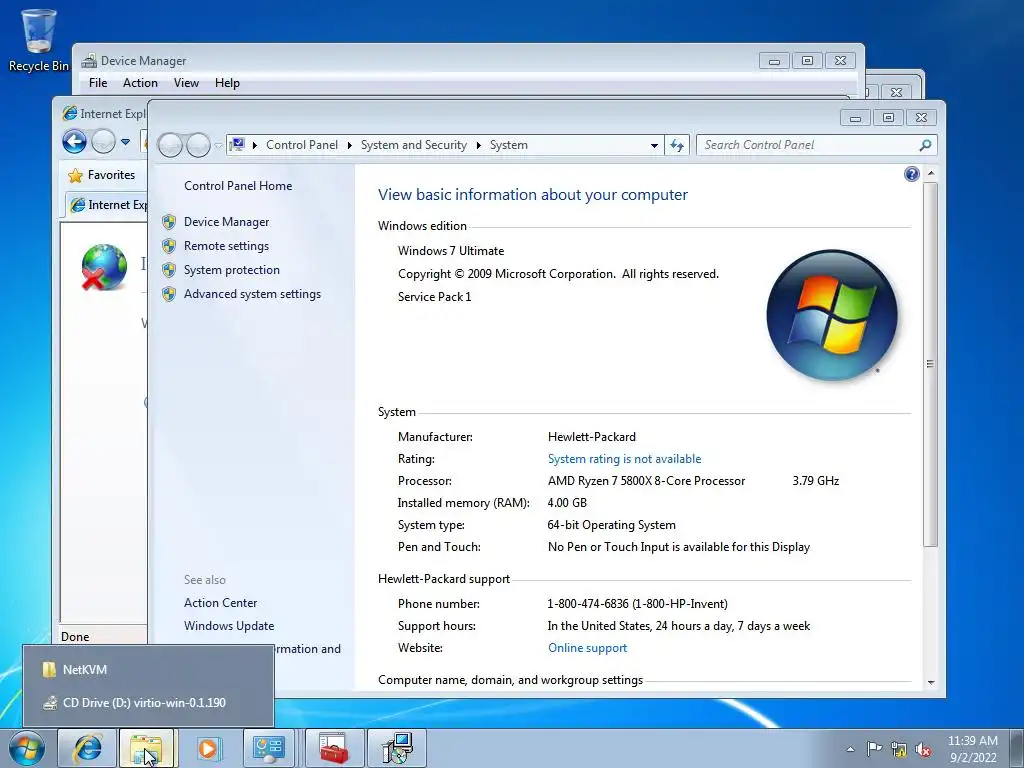Select the Internet Explorer page tab
Image resolution: width=1024 pixels, height=768 pixels.
108,205
